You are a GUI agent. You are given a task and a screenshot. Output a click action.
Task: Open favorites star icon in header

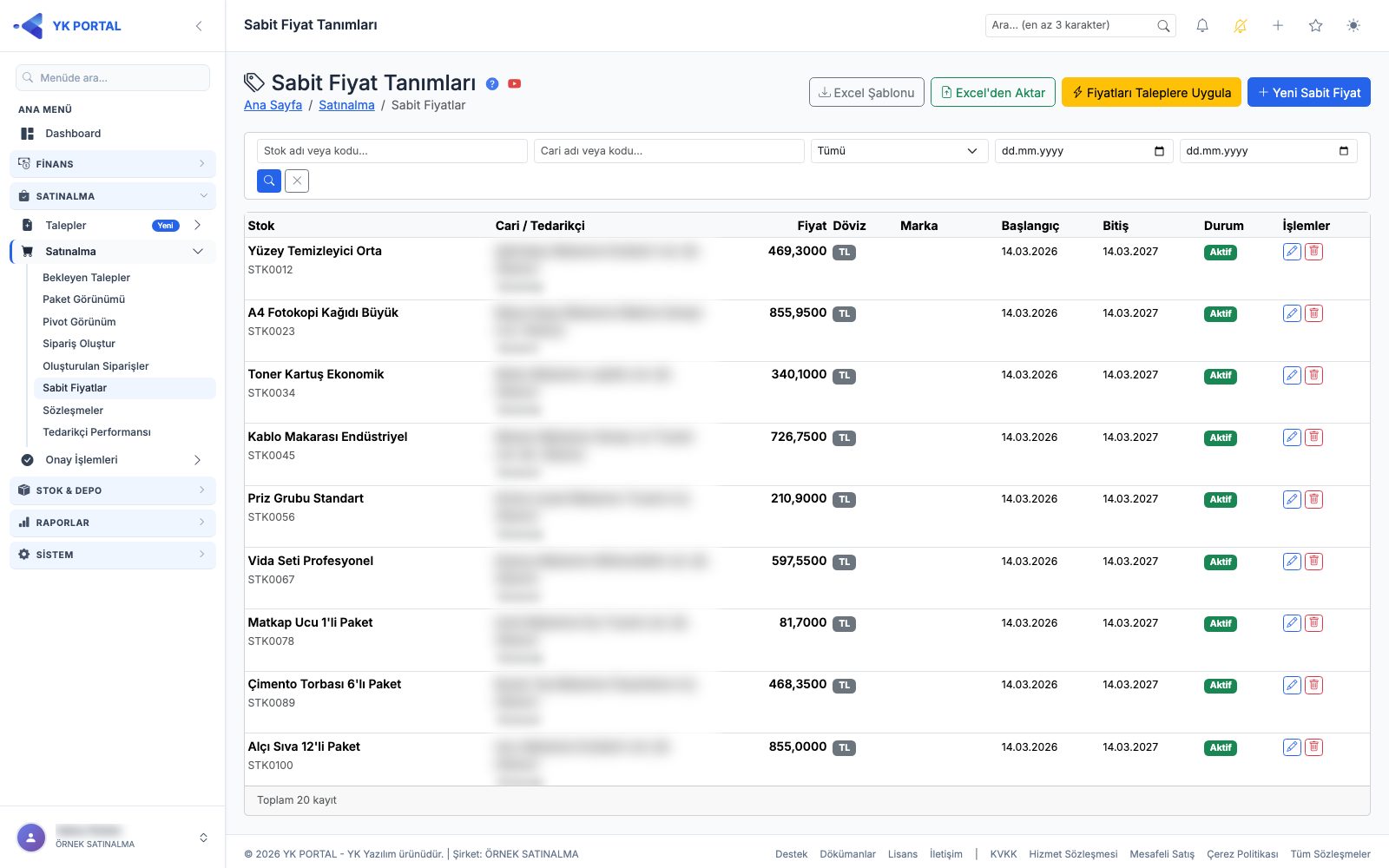click(1315, 26)
